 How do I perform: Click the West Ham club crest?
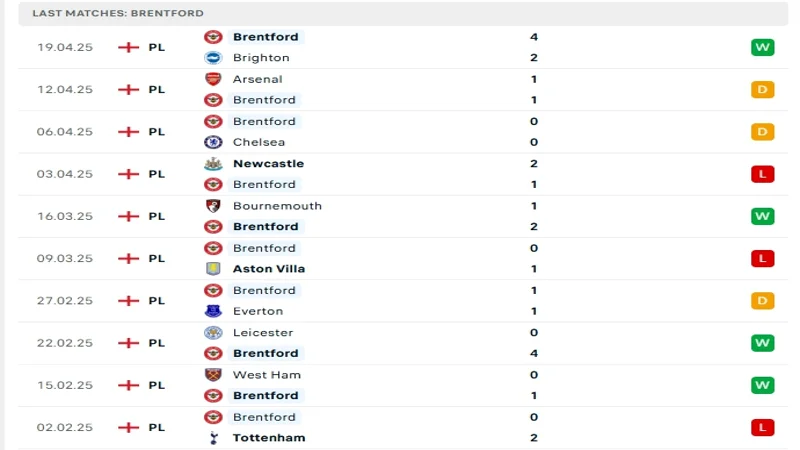[x=213, y=375]
